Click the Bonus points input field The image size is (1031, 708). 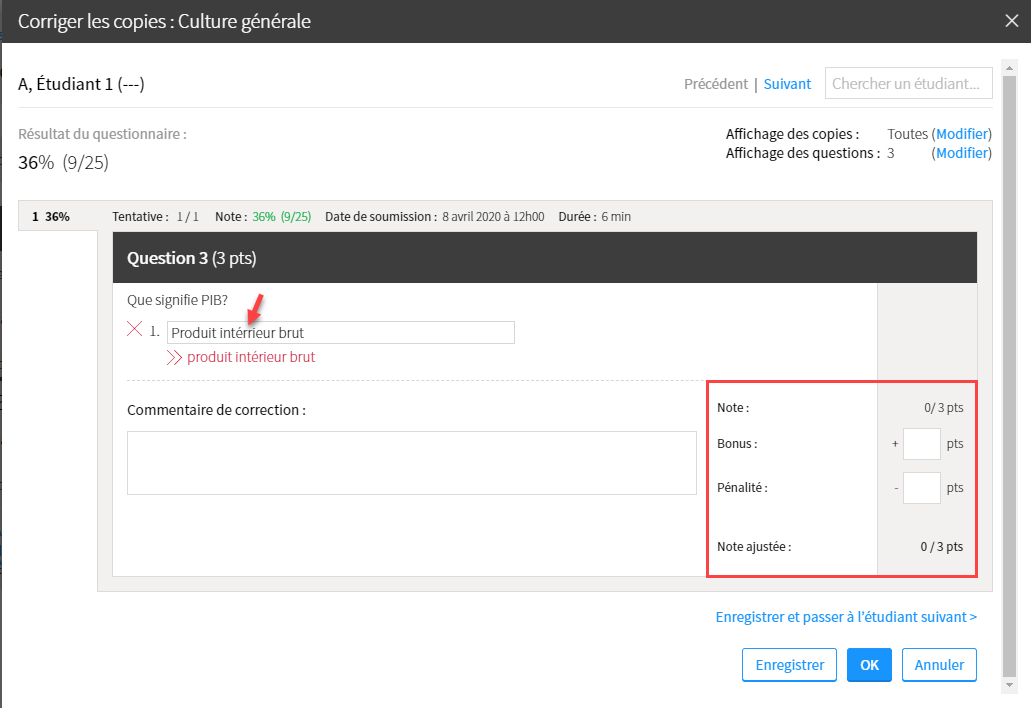[x=921, y=443]
